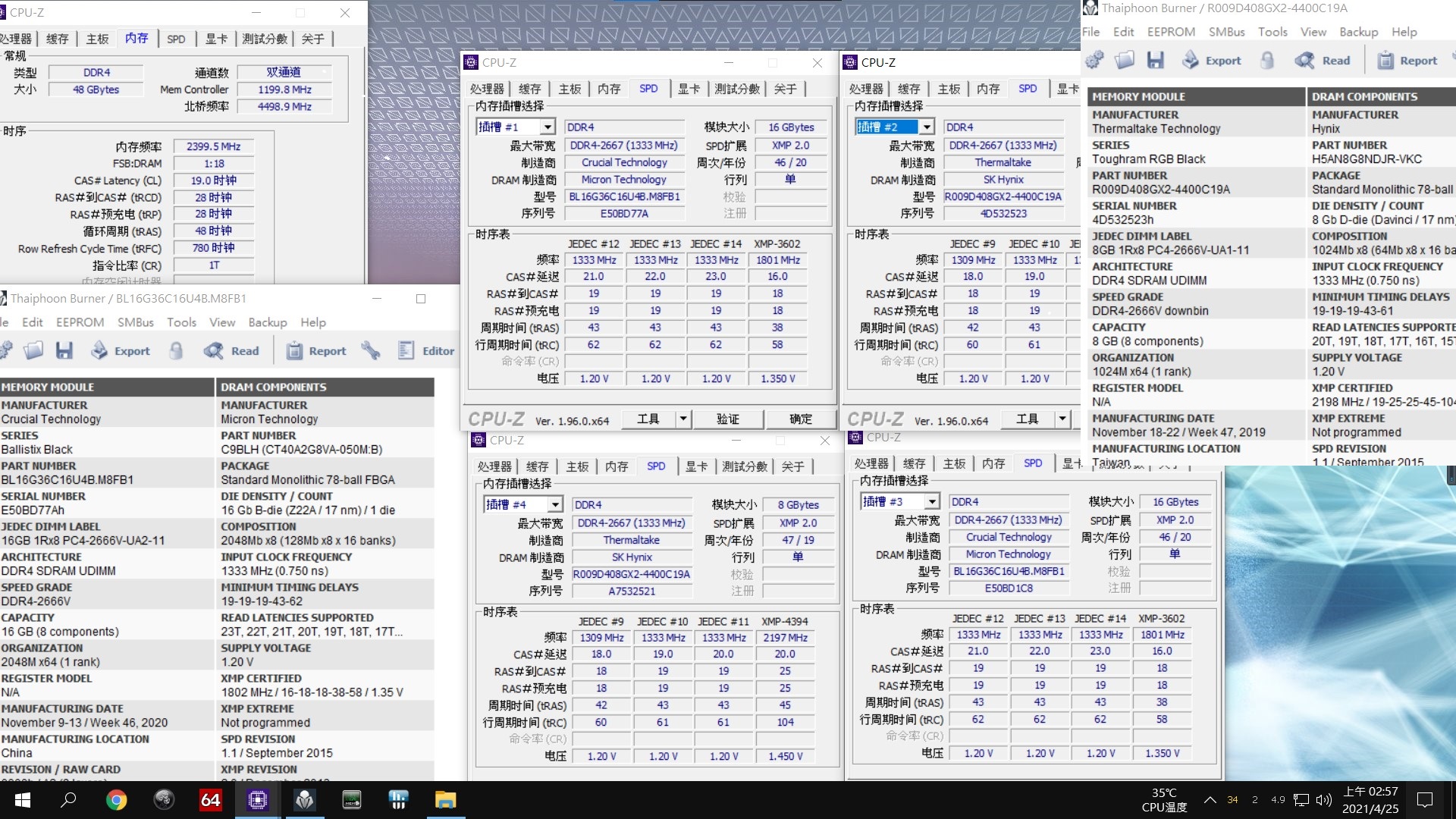Click the 48 GBytes size field
The image size is (1456, 819).
[x=96, y=89]
